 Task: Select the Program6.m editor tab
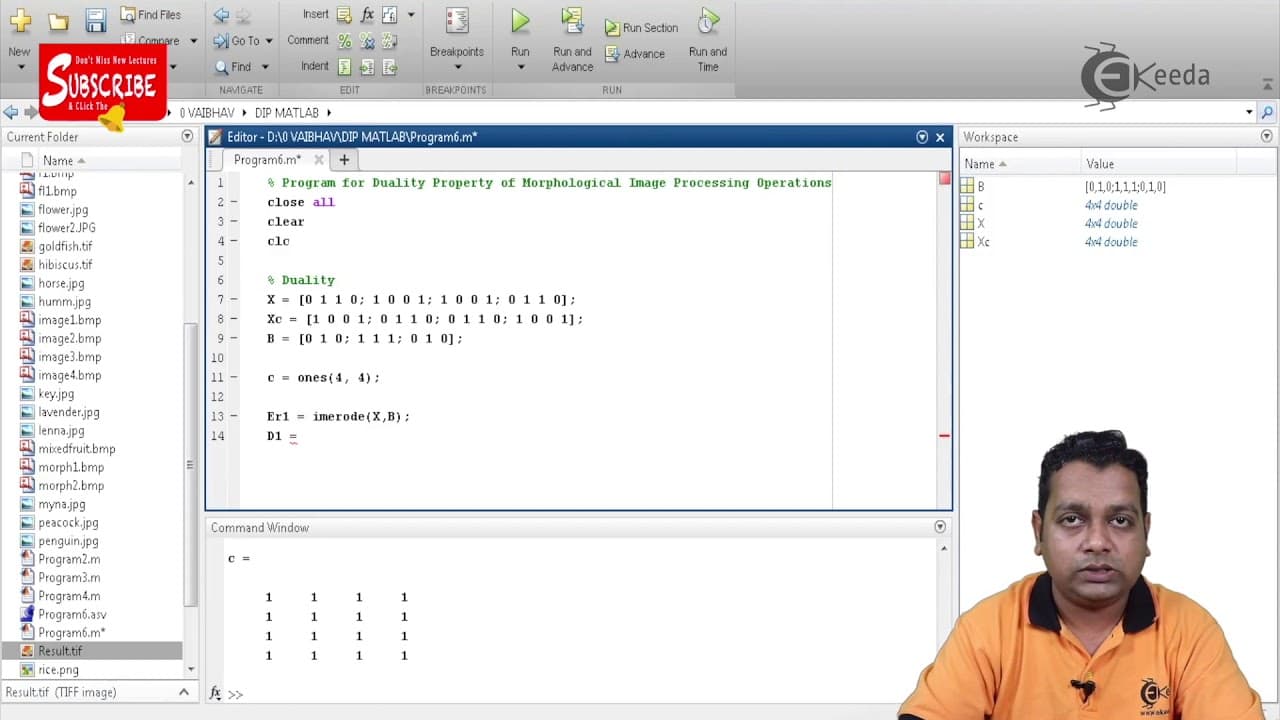pyautogui.click(x=266, y=160)
